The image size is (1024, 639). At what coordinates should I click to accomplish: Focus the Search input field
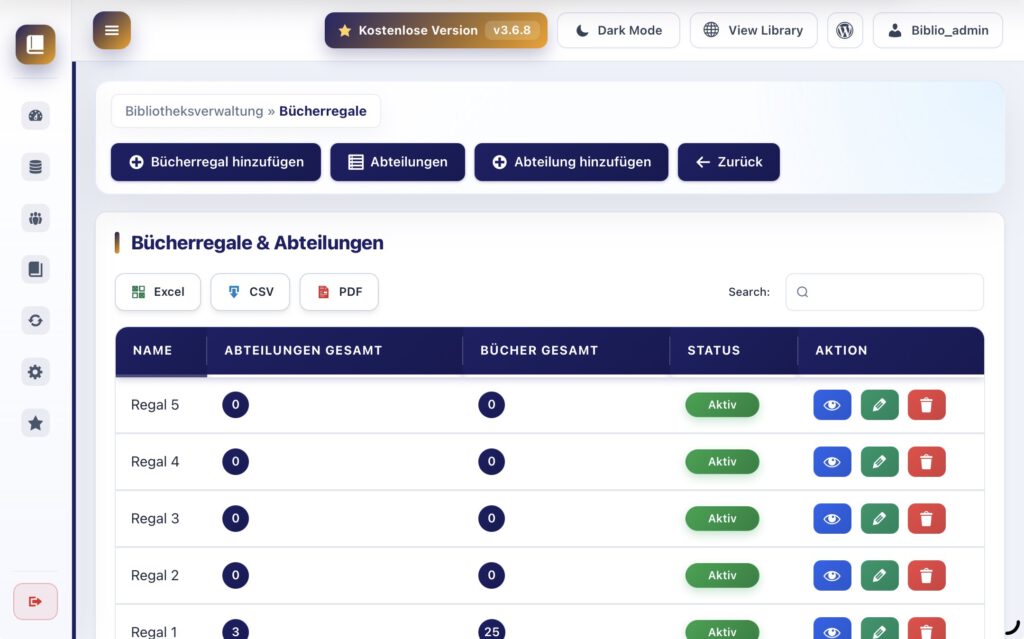pyautogui.click(x=884, y=292)
